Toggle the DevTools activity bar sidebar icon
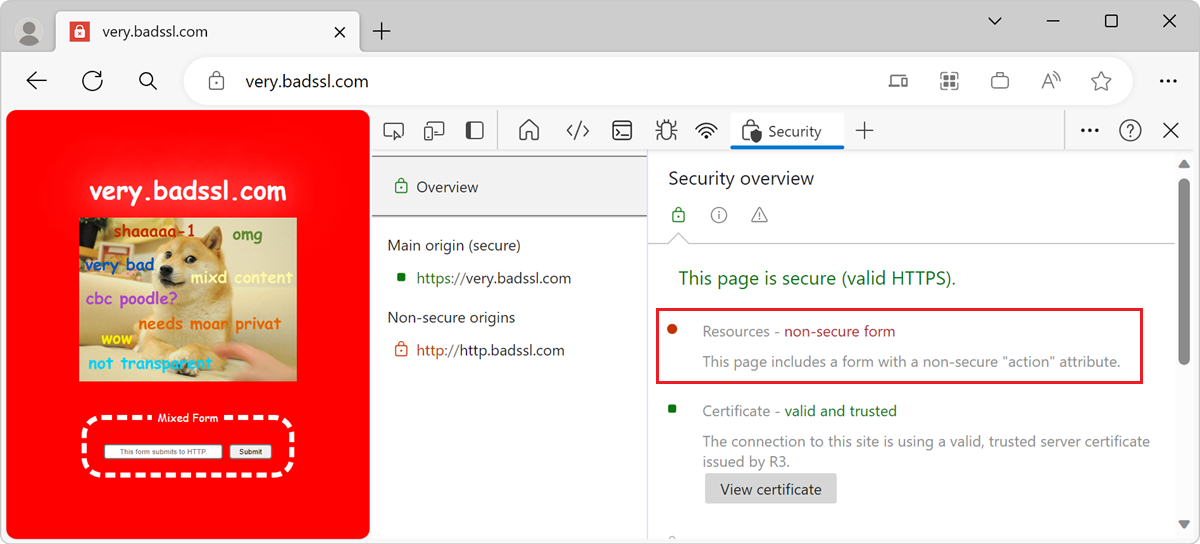Image resolution: width=1200 pixels, height=544 pixels. (x=475, y=131)
